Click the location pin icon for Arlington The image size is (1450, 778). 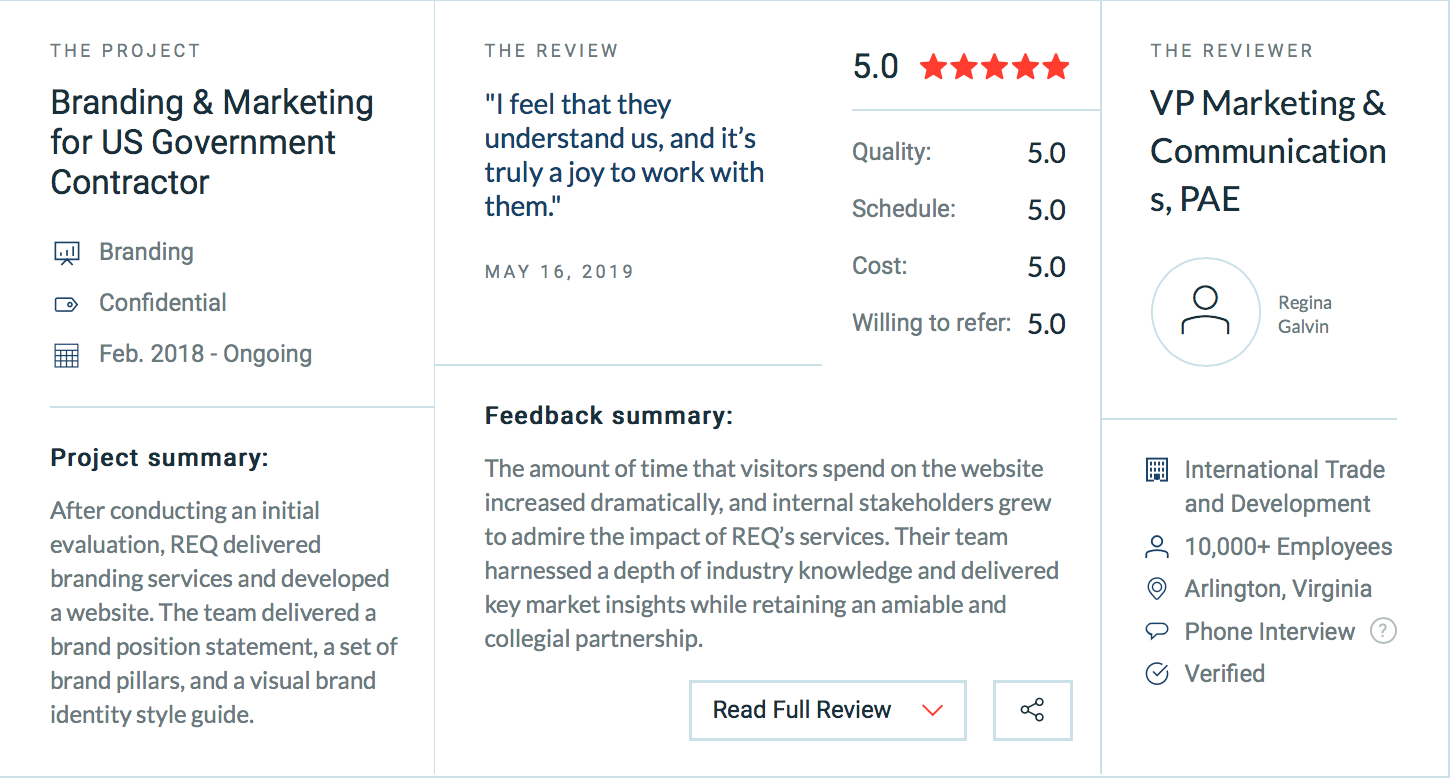[x=1156, y=589]
